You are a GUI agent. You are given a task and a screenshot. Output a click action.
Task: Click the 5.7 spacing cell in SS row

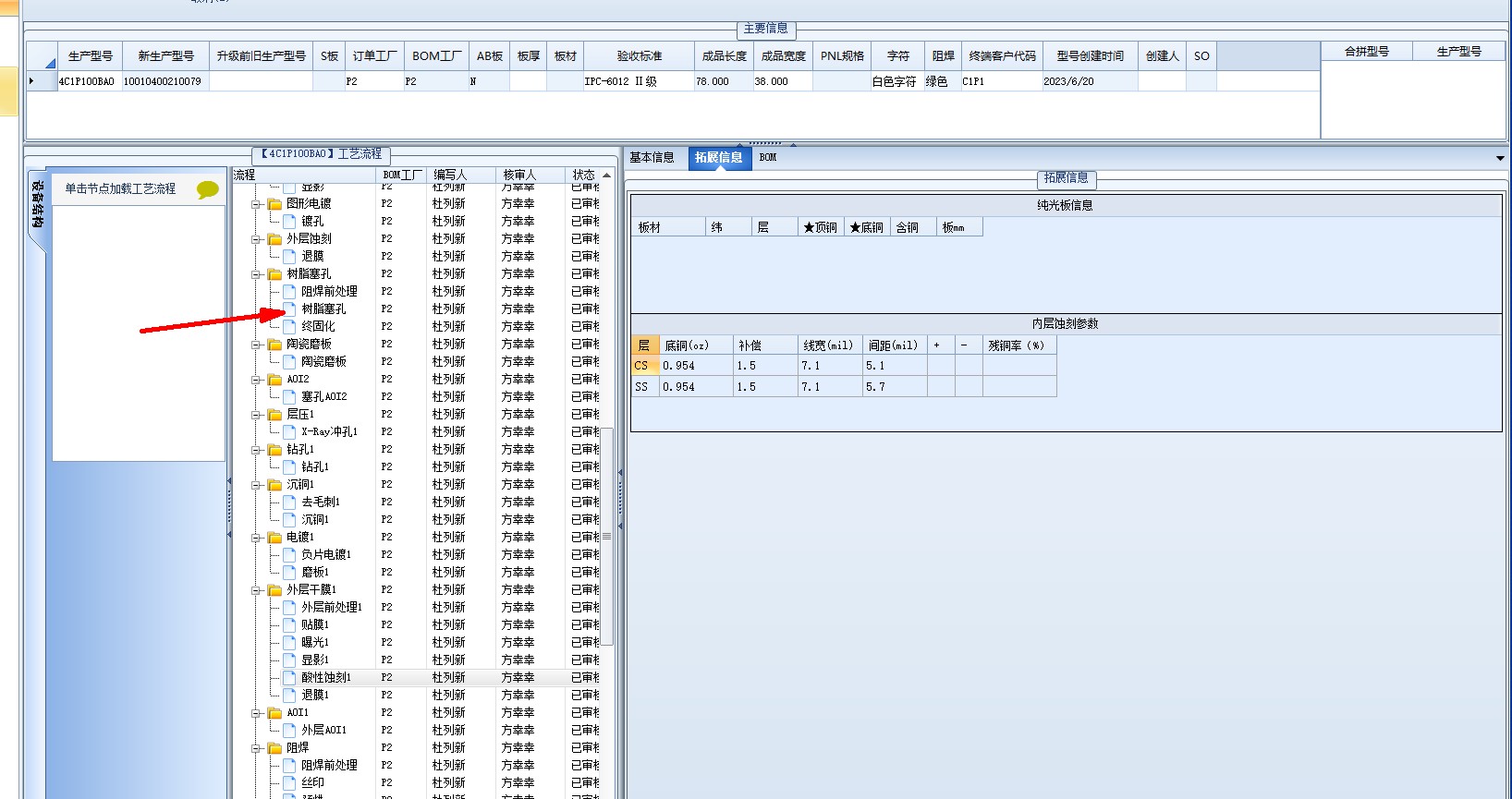coord(895,387)
